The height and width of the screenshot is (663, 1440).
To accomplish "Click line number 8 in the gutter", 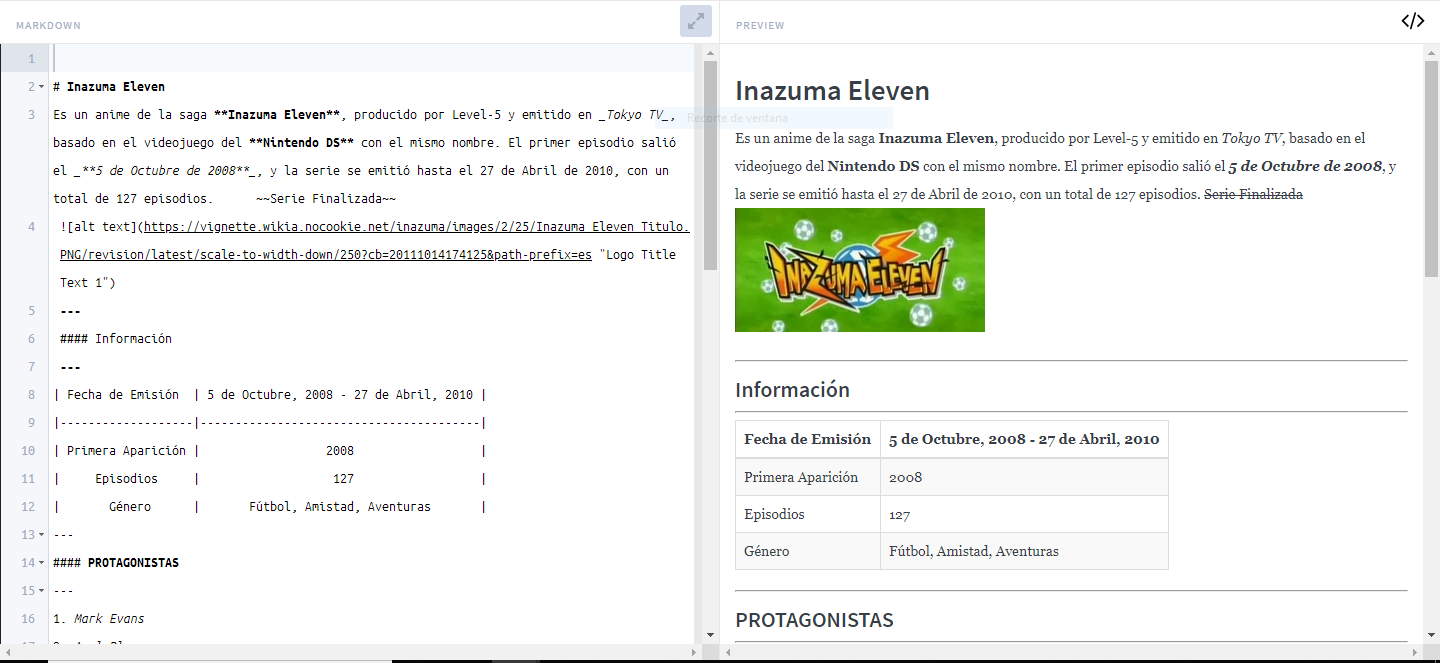I will (x=32, y=395).
